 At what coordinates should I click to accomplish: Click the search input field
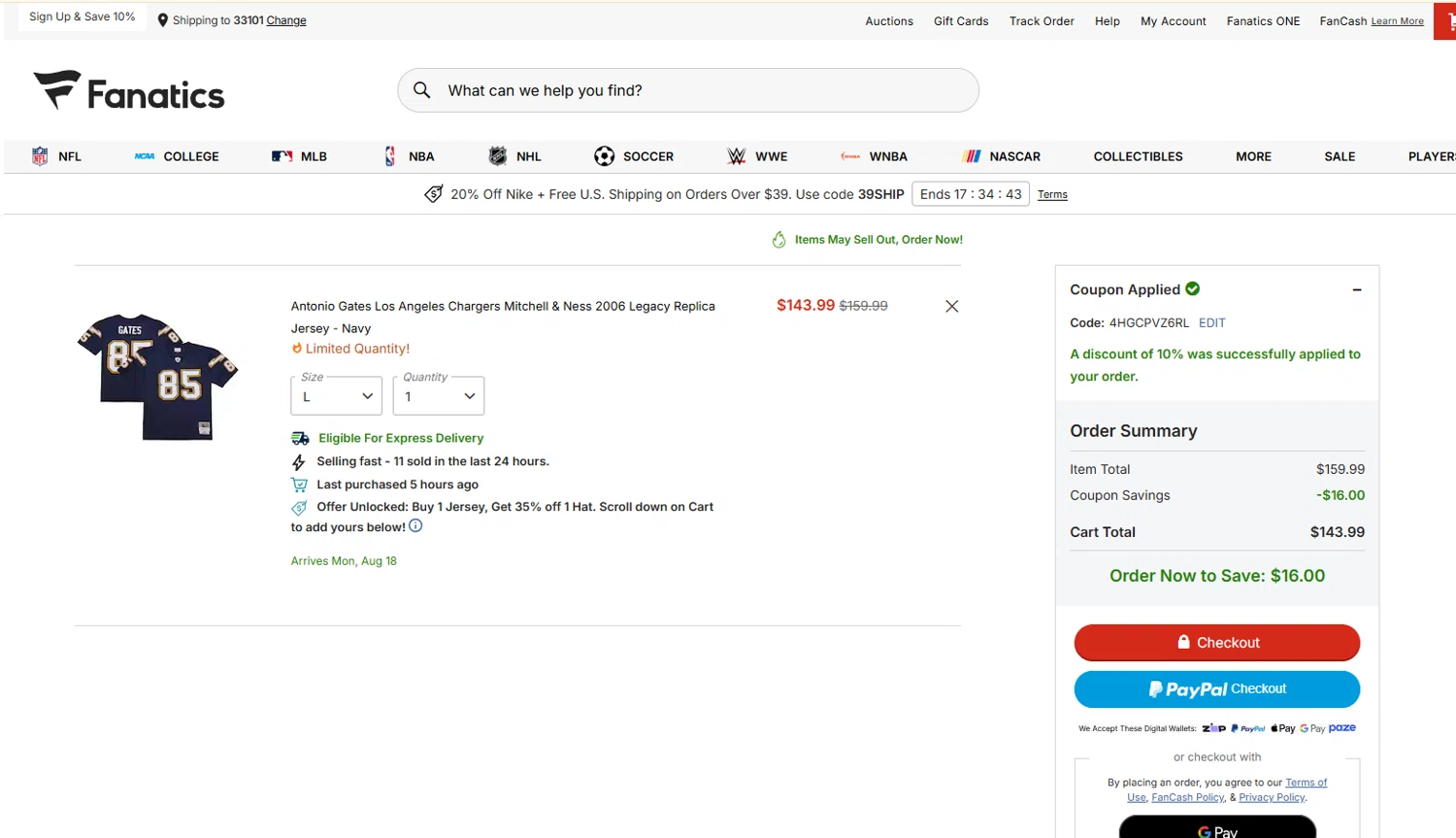688,90
